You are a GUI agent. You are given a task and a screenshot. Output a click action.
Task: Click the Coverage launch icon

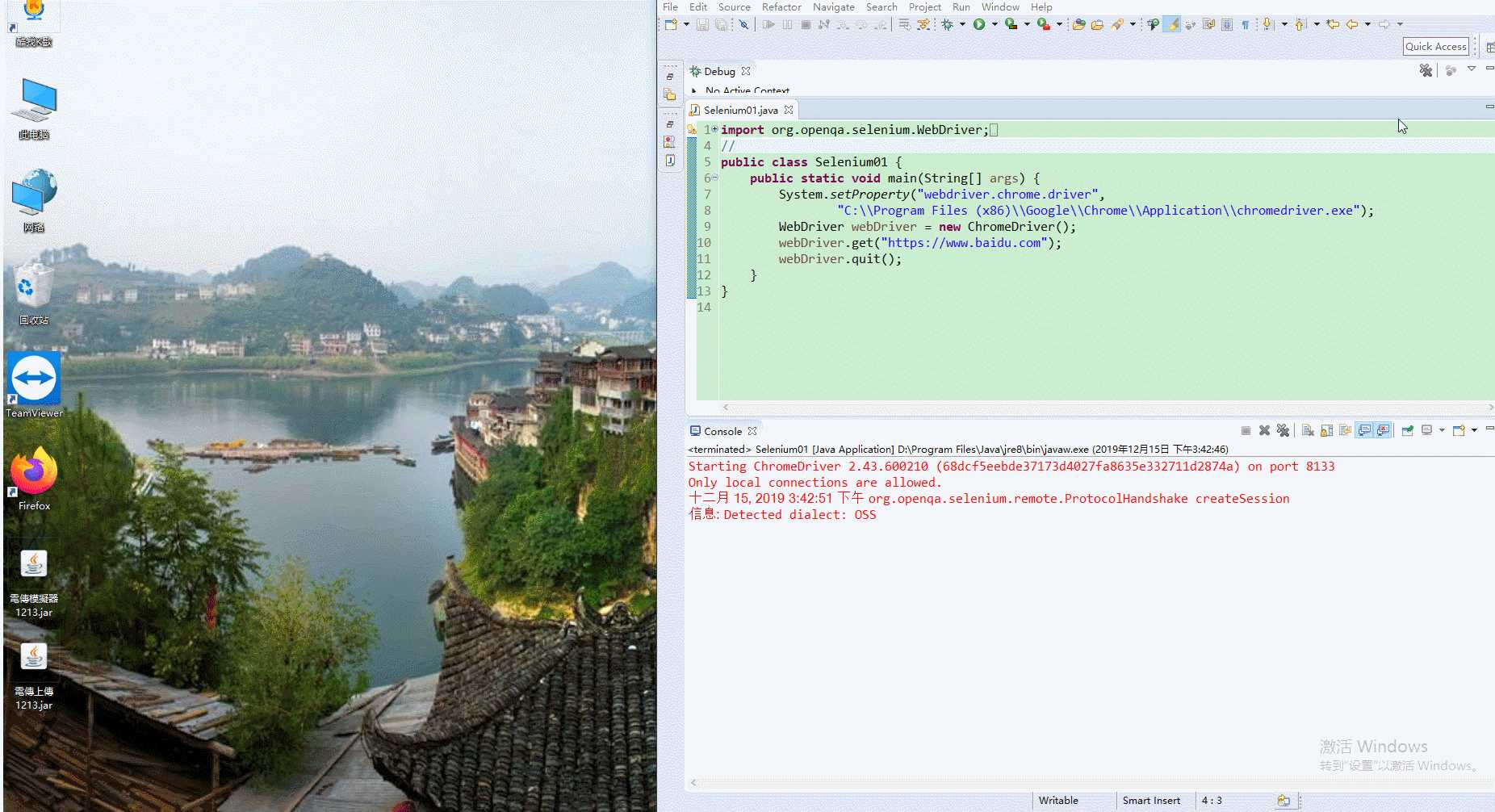[1011, 24]
